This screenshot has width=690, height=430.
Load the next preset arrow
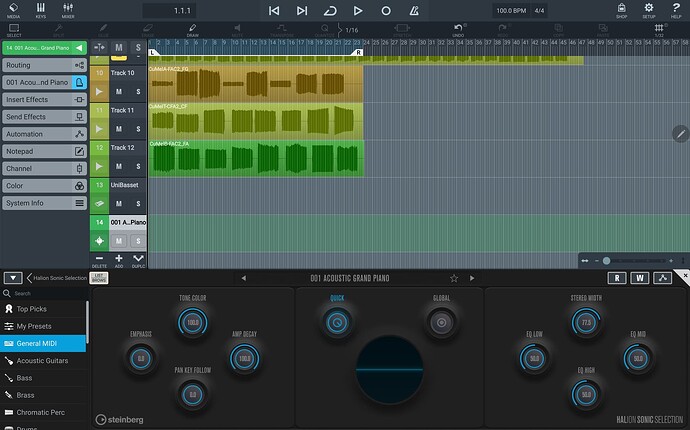pos(472,278)
